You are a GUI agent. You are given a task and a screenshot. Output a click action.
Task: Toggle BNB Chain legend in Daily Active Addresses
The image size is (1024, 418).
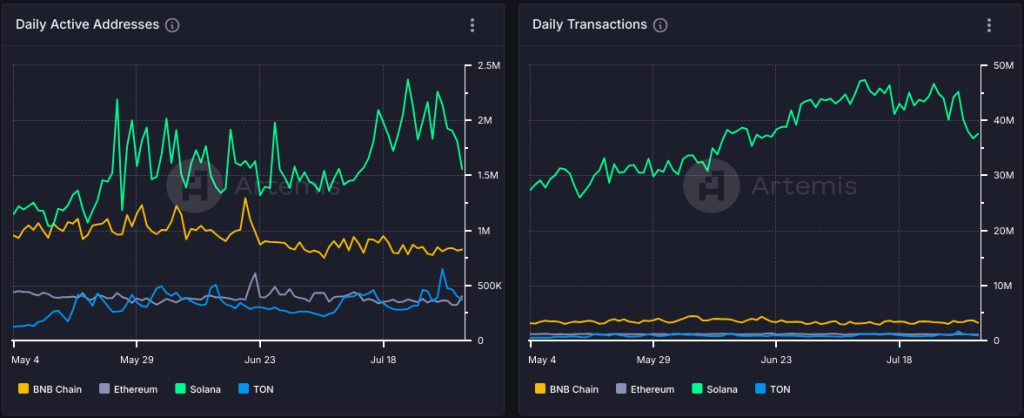point(50,389)
